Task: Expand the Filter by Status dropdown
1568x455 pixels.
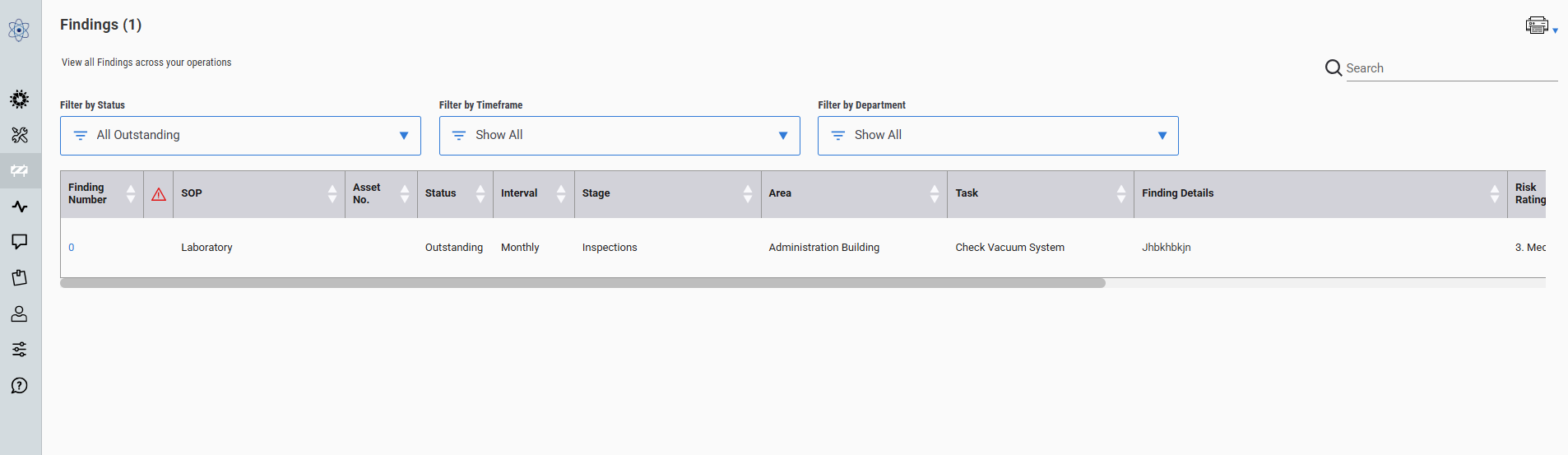Action: (x=240, y=136)
